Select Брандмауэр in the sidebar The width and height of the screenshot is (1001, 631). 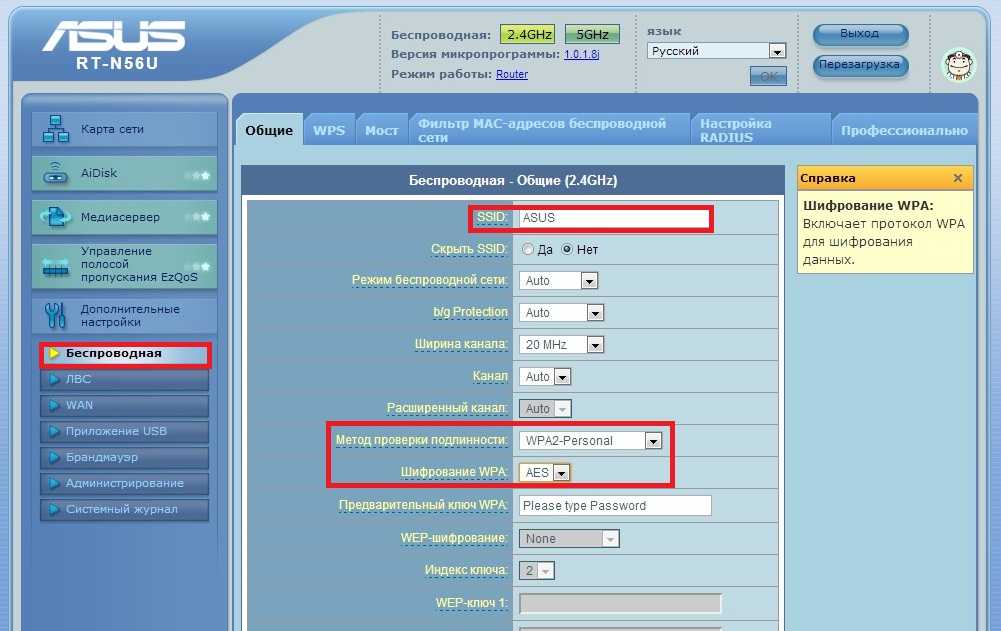(124, 457)
